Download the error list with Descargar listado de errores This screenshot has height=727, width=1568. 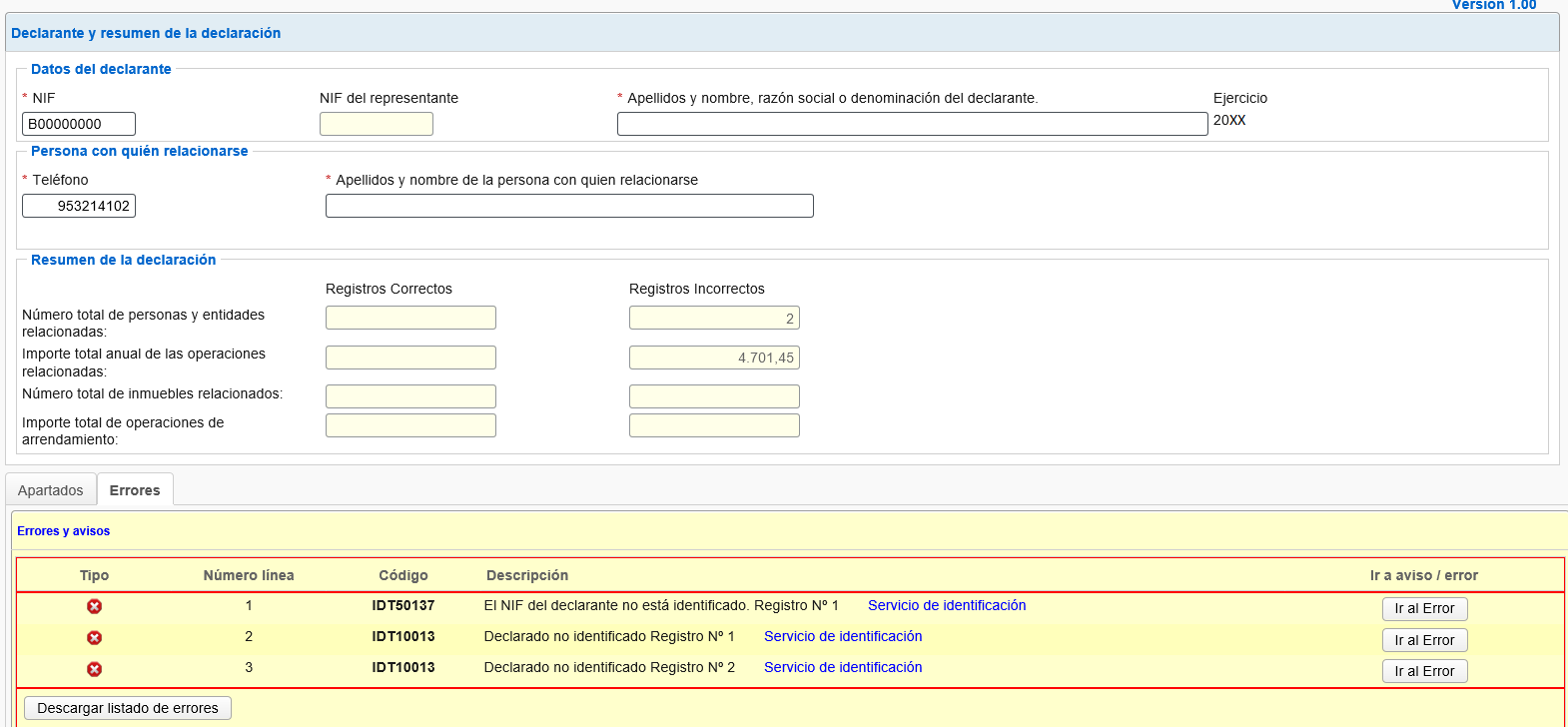point(128,708)
